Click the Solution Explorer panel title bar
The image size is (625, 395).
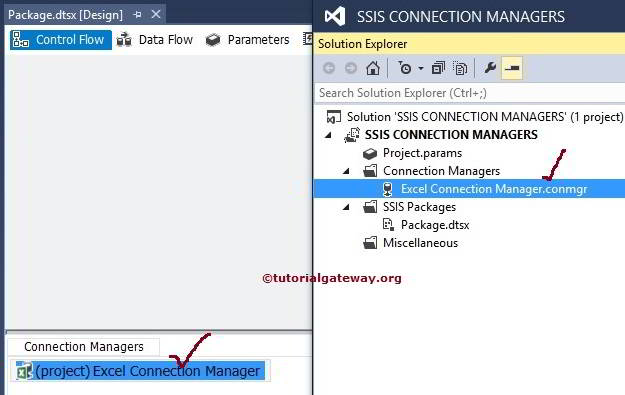pos(470,43)
